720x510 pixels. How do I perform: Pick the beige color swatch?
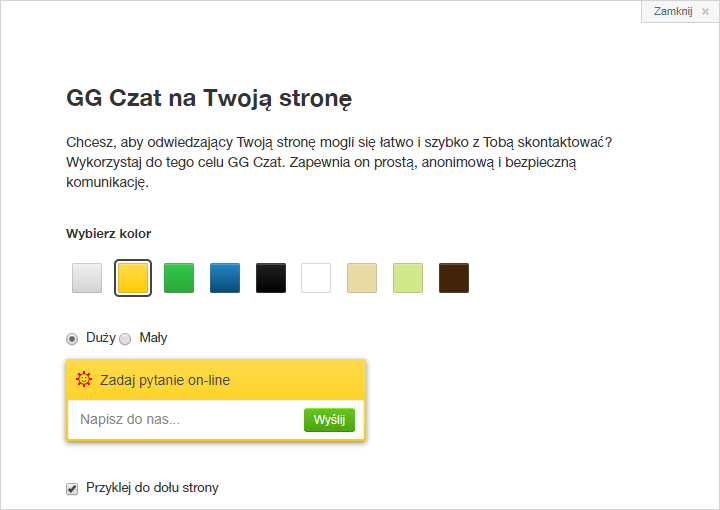[x=362, y=278]
